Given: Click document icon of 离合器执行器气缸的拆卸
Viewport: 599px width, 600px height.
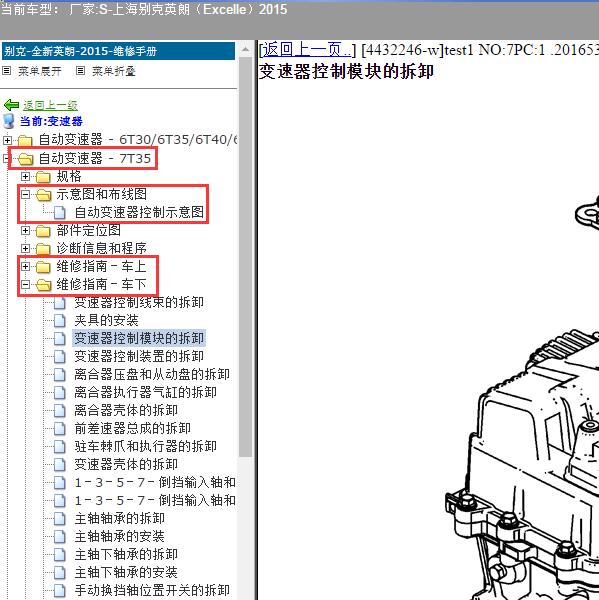Looking at the screenshot, I should (60, 392).
